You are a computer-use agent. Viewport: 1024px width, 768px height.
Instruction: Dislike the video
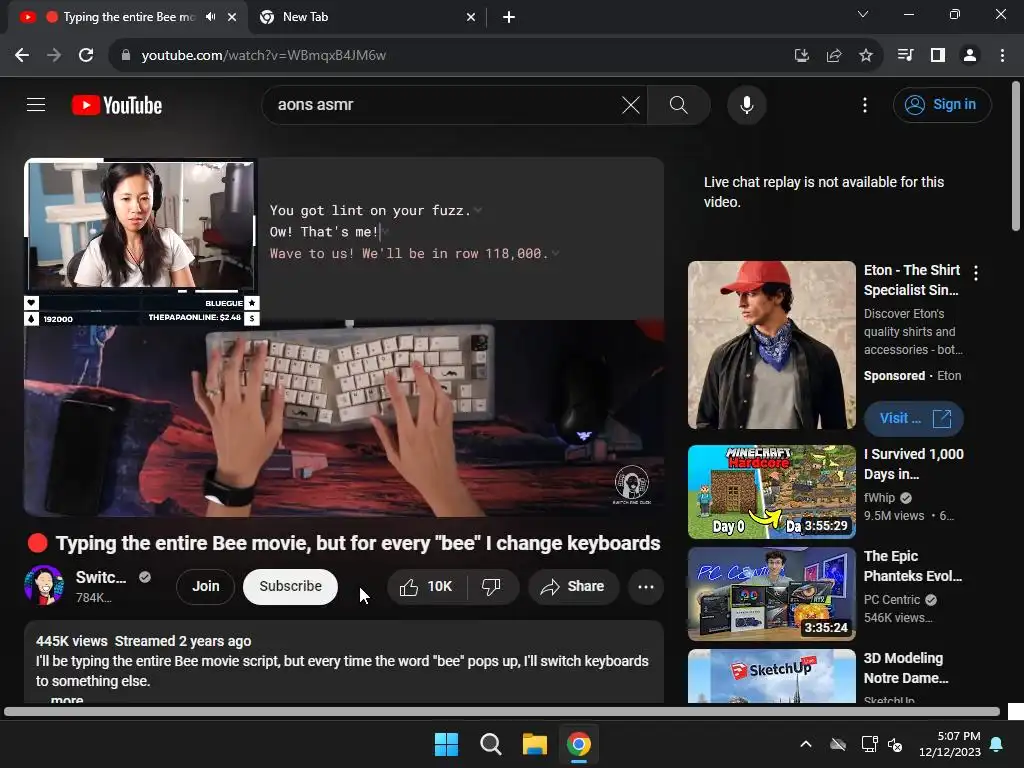click(x=492, y=586)
